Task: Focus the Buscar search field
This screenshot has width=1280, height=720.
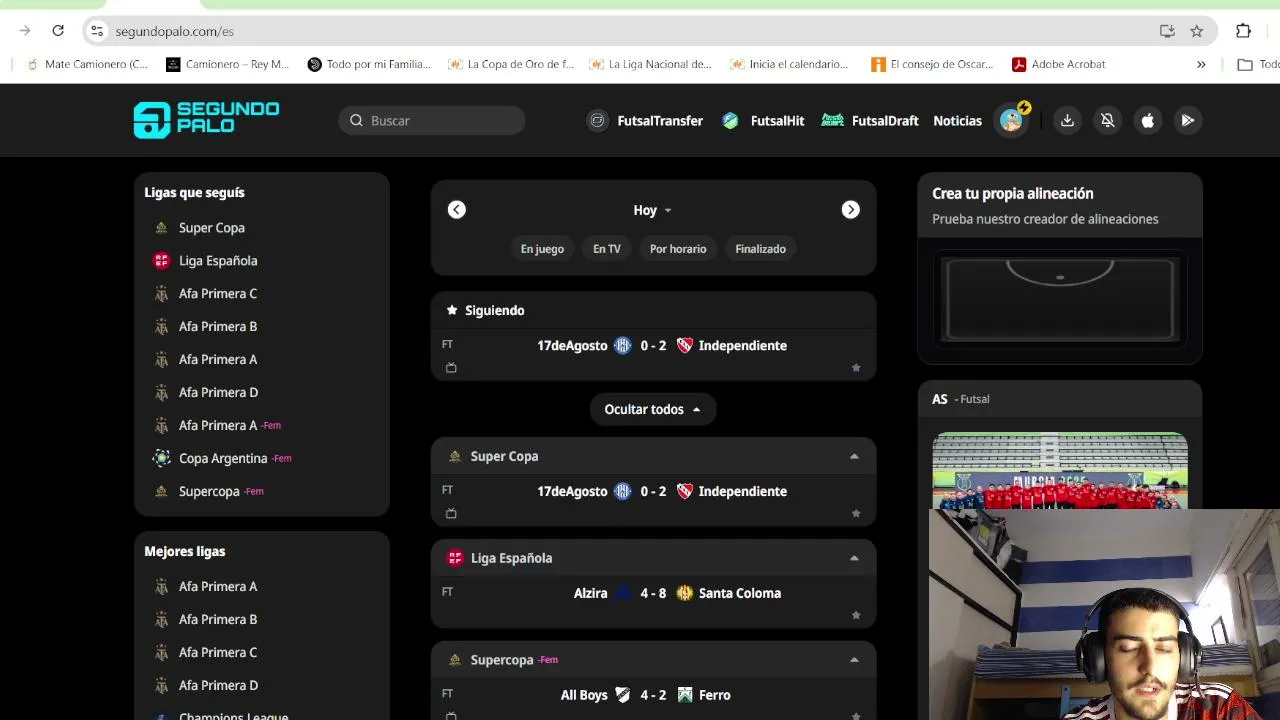Action: tap(432, 120)
